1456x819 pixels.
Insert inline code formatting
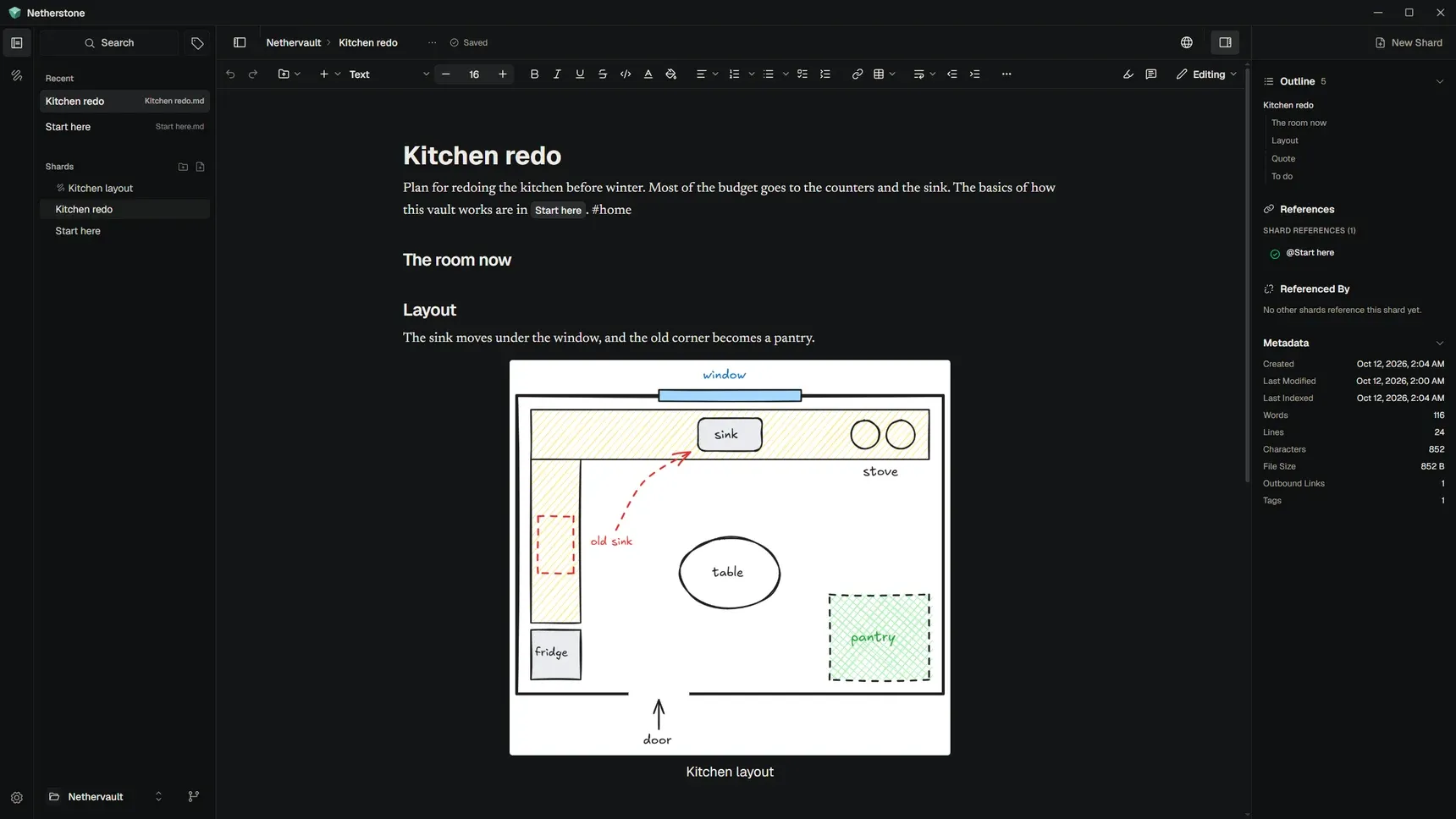click(x=626, y=74)
